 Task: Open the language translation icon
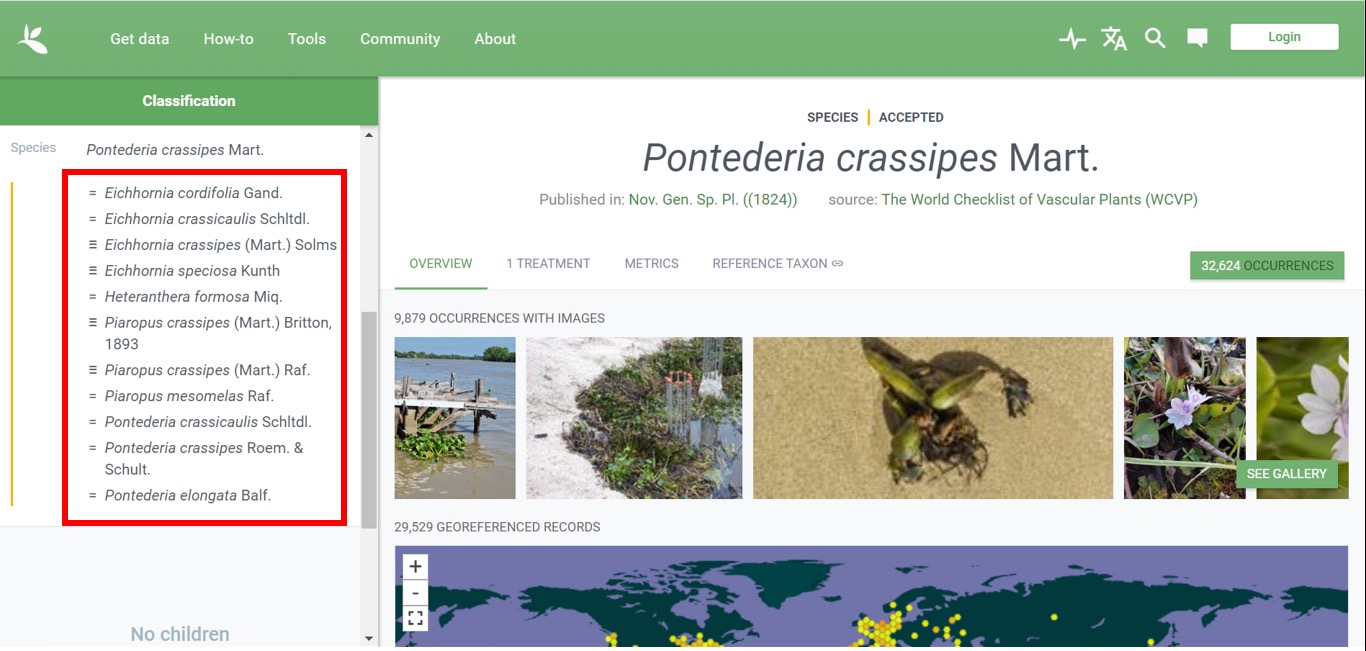pos(1114,39)
